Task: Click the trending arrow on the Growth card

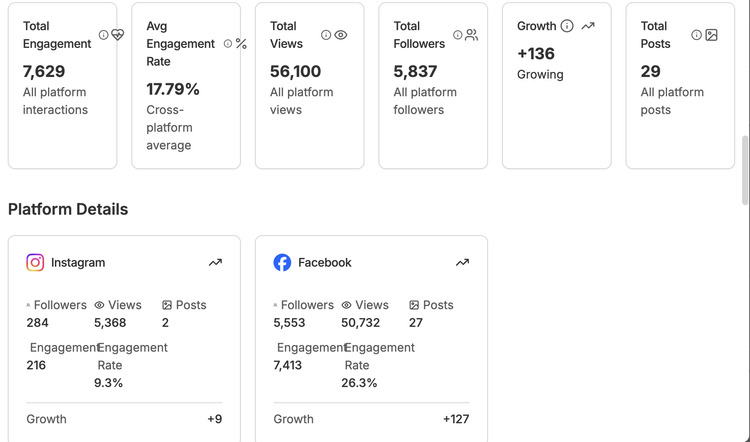Action: click(x=588, y=26)
